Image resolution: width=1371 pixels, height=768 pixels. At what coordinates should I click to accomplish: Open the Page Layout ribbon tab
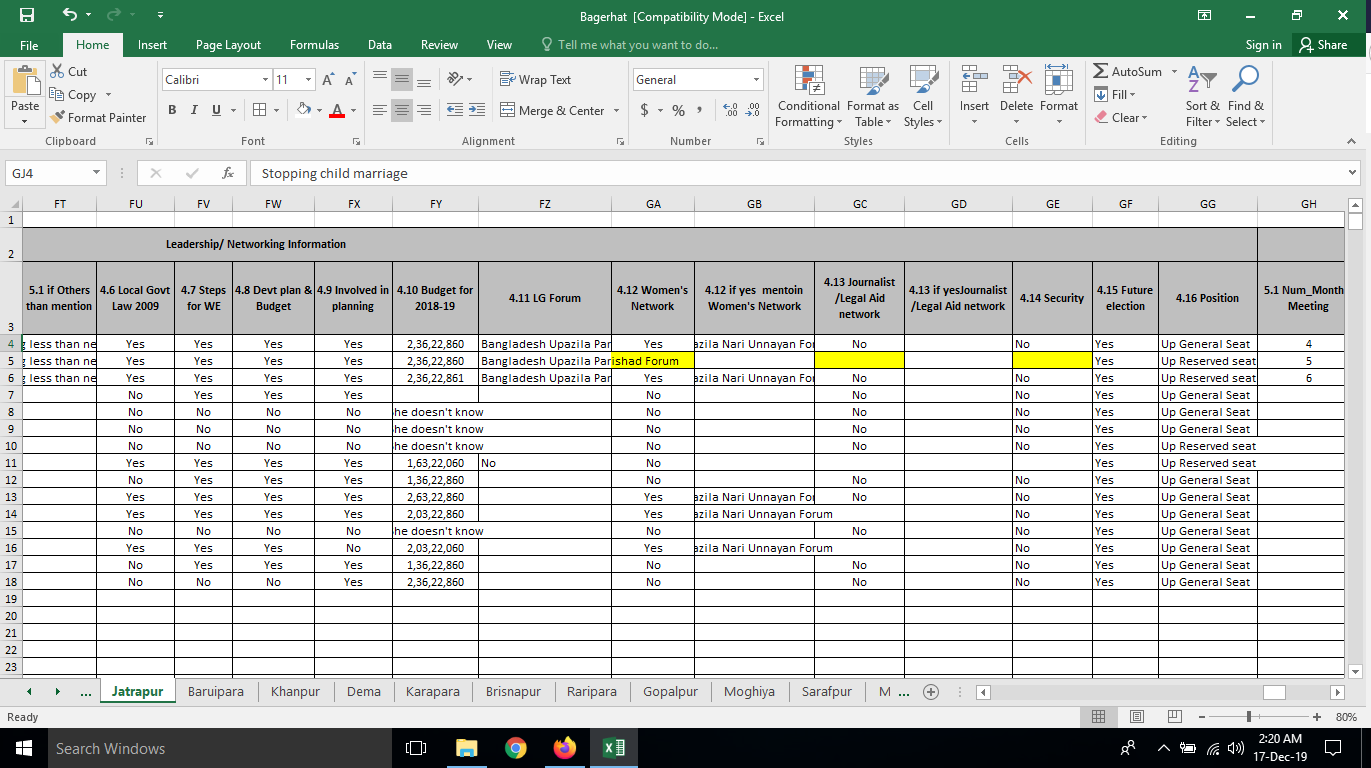click(x=228, y=45)
